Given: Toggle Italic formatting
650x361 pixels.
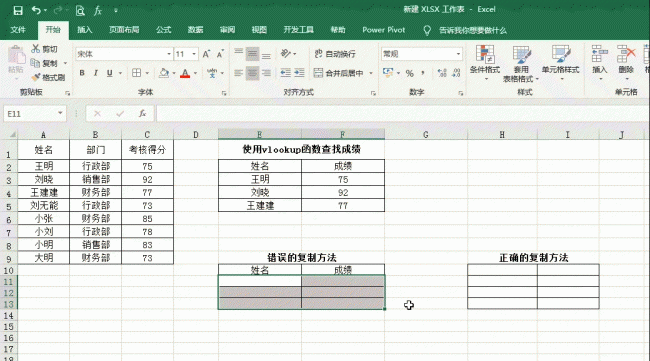Looking at the screenshot, I should (96, 73).
